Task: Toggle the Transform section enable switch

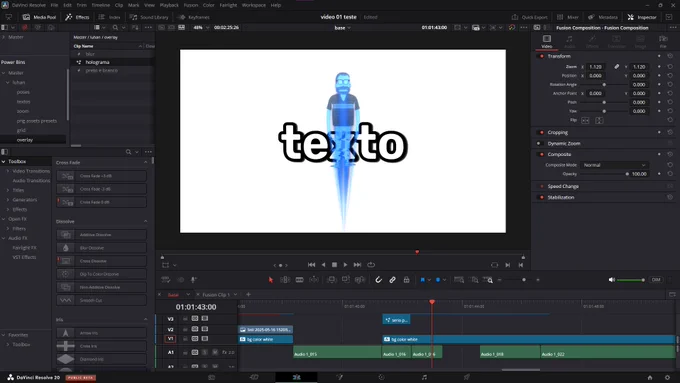Action: pyautogui.click(x=541, y=56)
